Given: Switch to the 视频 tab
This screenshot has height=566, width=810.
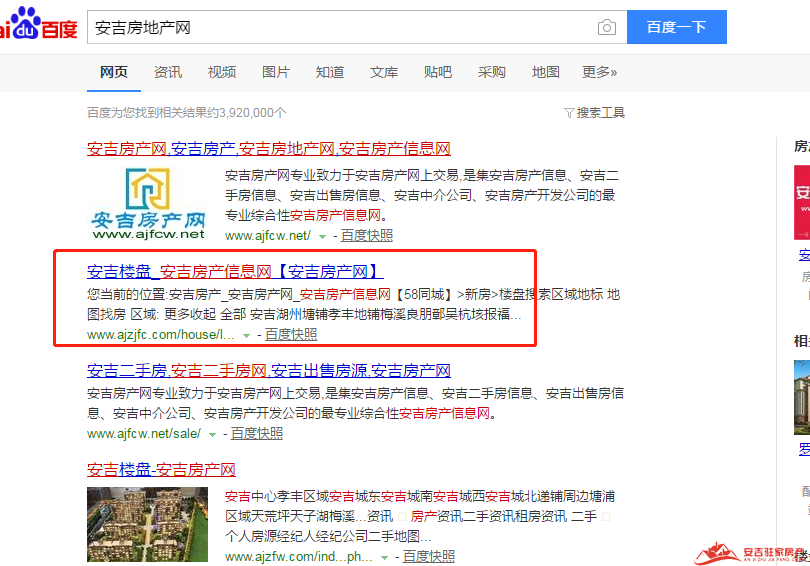Looking at the screenshot, I should (222, 72).
